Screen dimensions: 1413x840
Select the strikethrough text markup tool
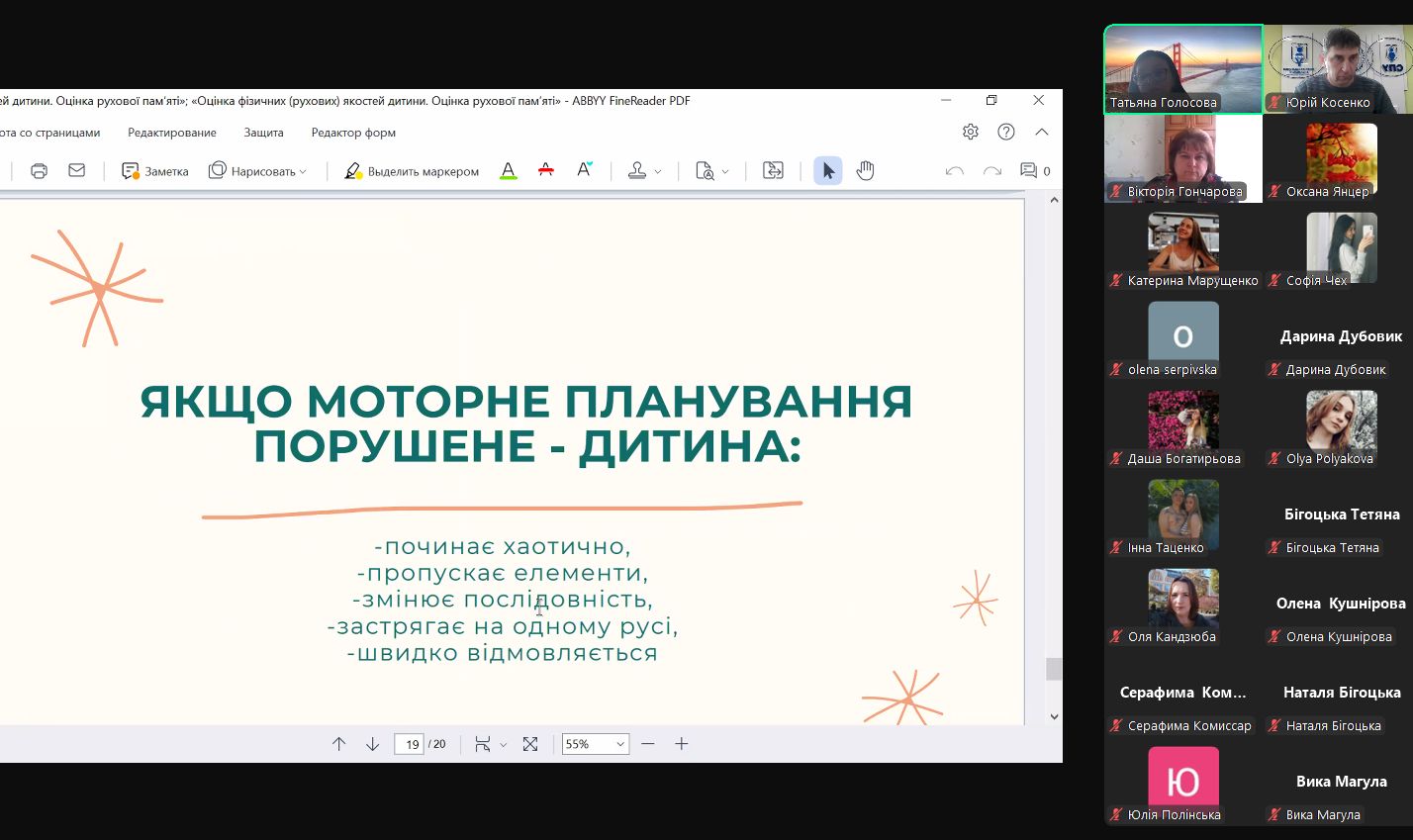pyautogui.click(x=545, y=171)
